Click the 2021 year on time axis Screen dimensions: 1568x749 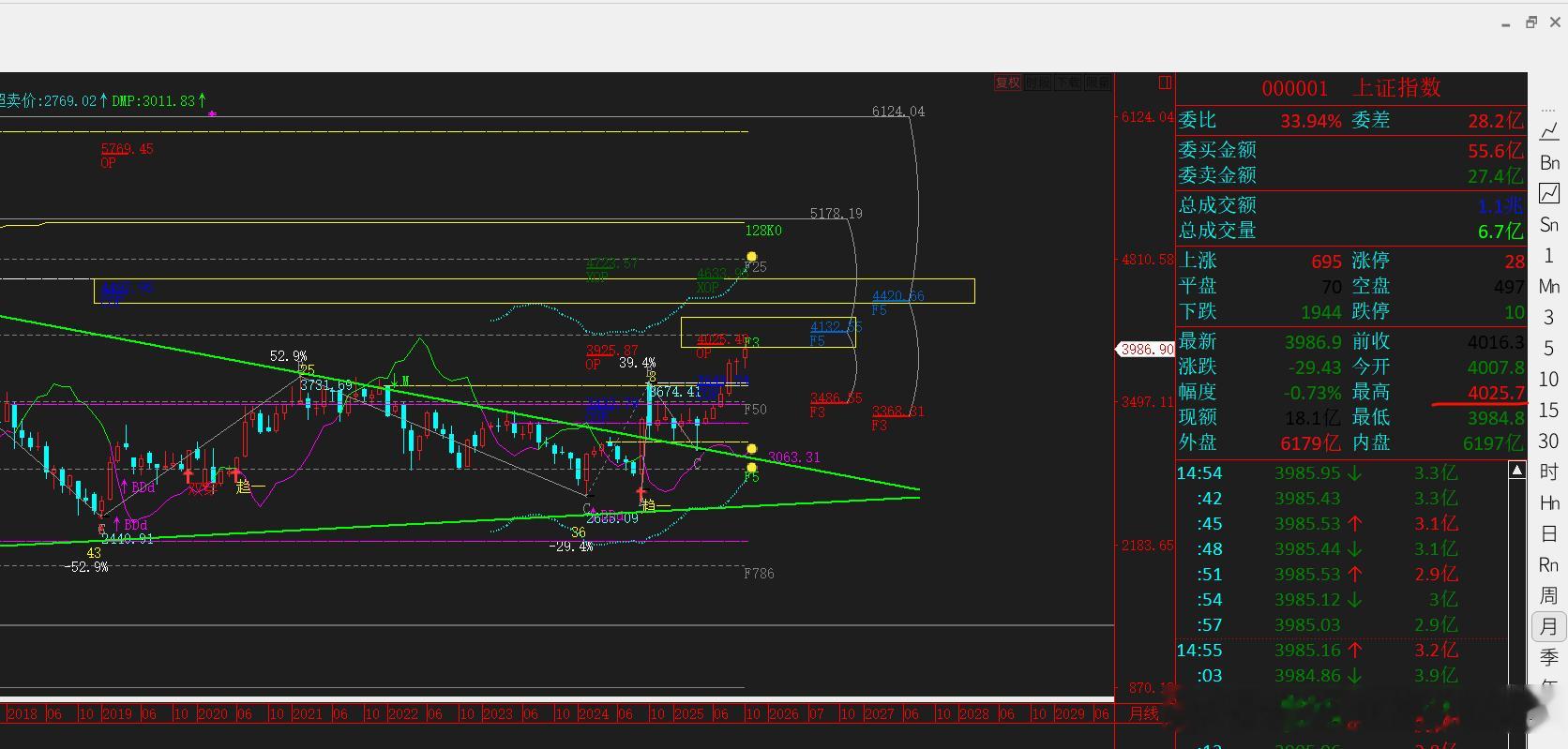click(307, 714)
